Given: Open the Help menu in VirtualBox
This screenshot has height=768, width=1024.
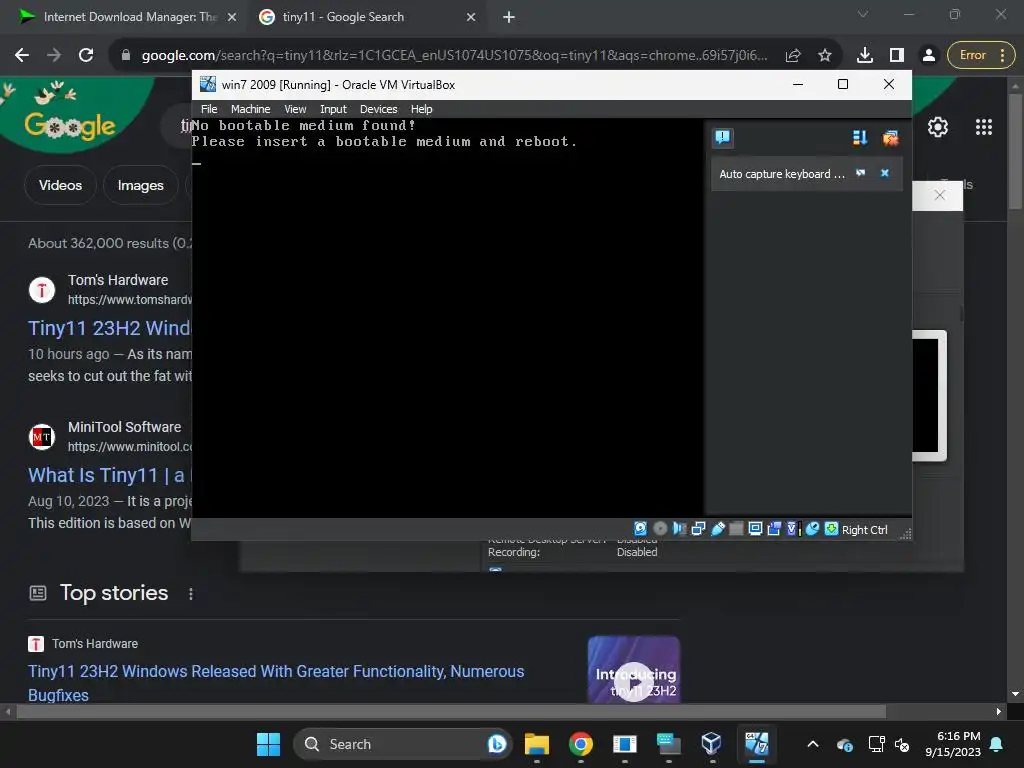Looking at the screenshot, I should point(421,109).
